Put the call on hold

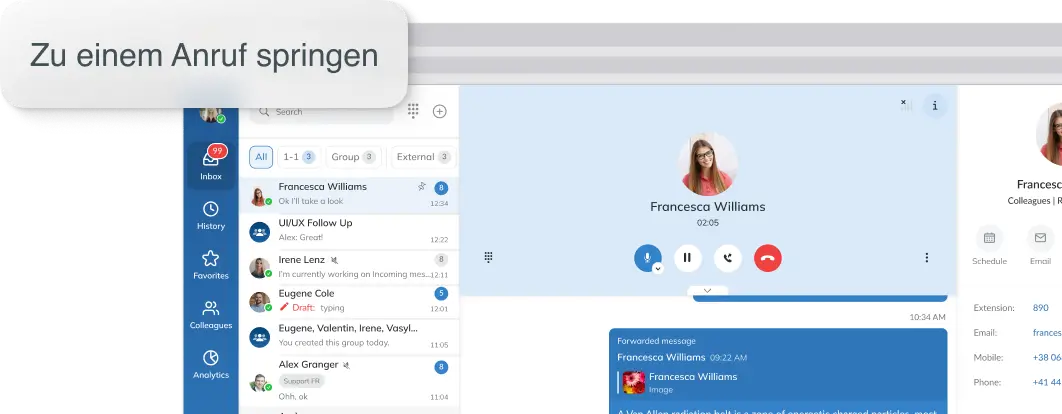coord(687,258)
